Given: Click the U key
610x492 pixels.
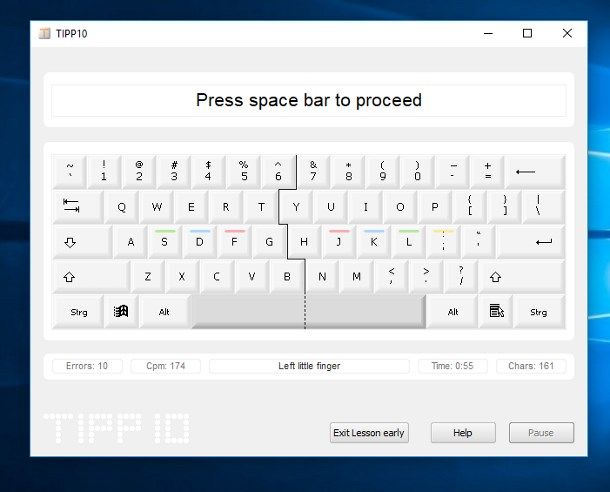Looking at the screenshot, I should pos(330,207).
